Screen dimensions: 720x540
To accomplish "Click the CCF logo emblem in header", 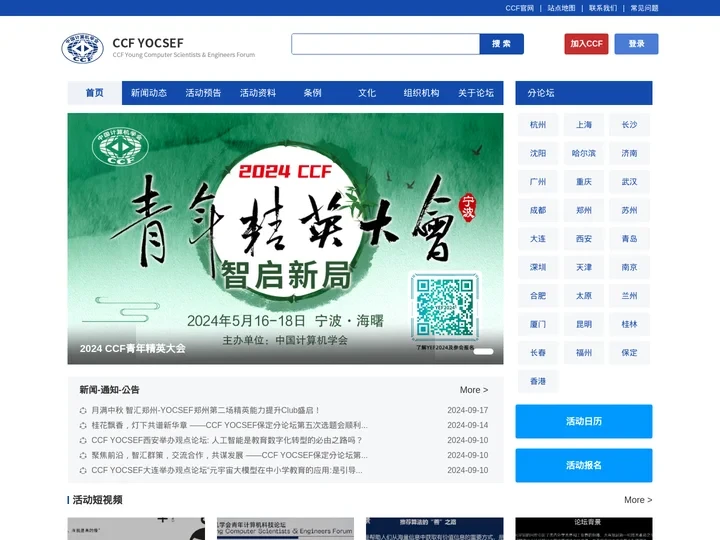I will (x=82, y=48).
